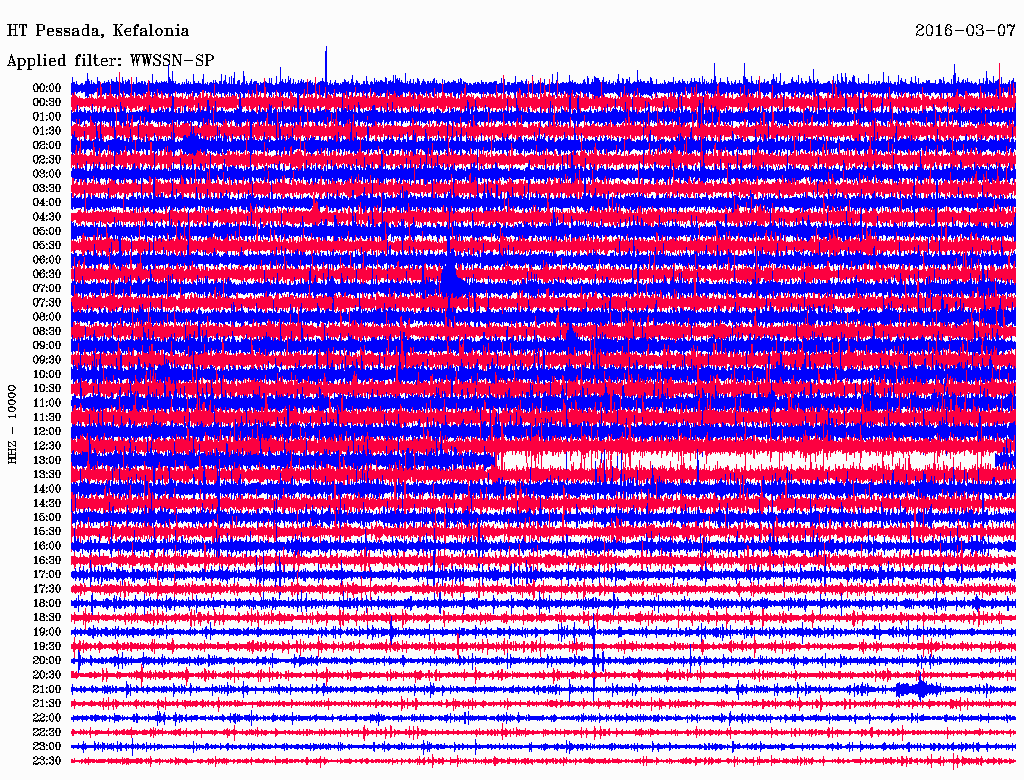Select the 13:00 time label

(47, 460)
